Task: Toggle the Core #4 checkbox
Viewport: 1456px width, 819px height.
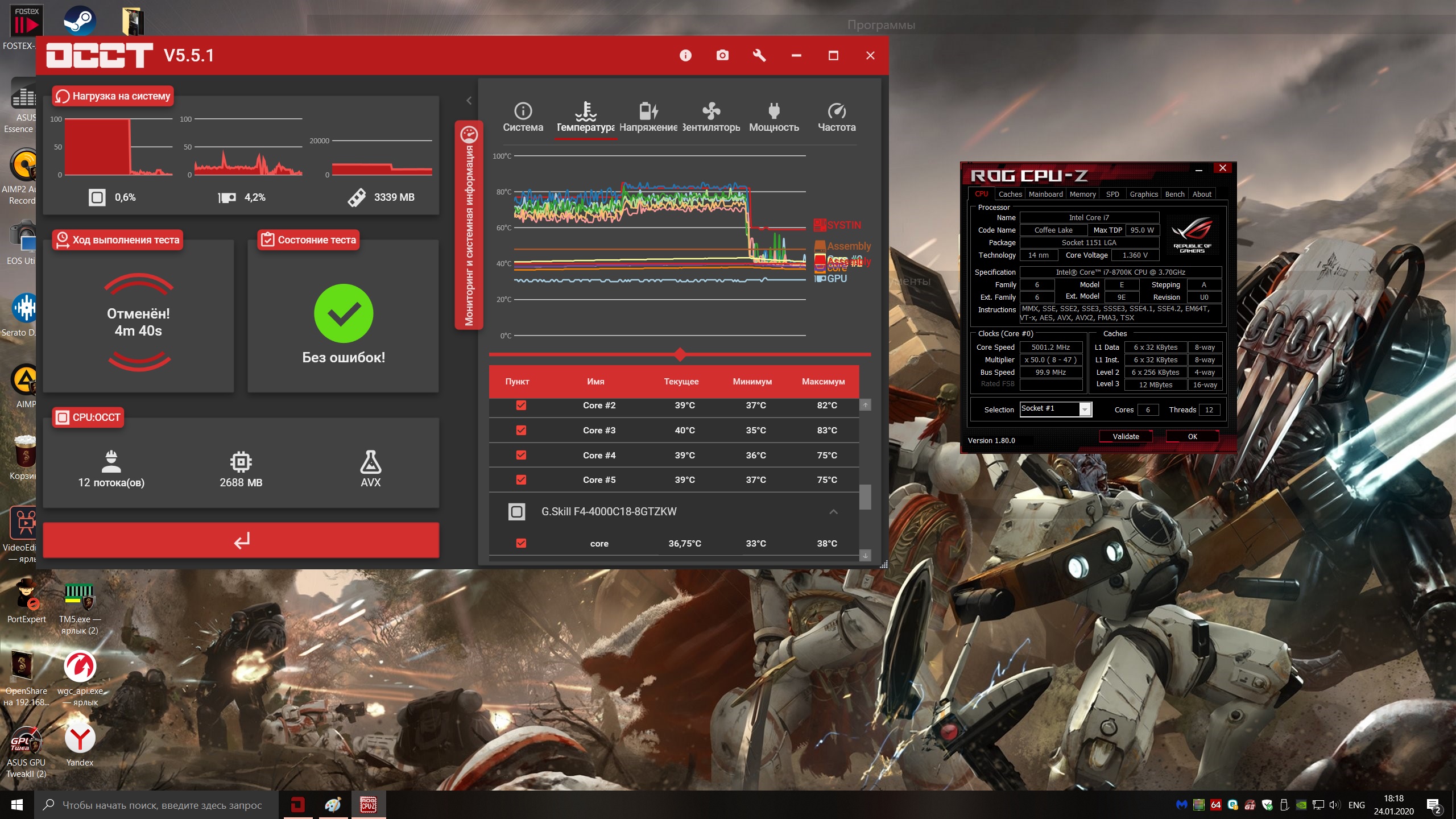Action: pyautogui.click(x=521, y=455)
